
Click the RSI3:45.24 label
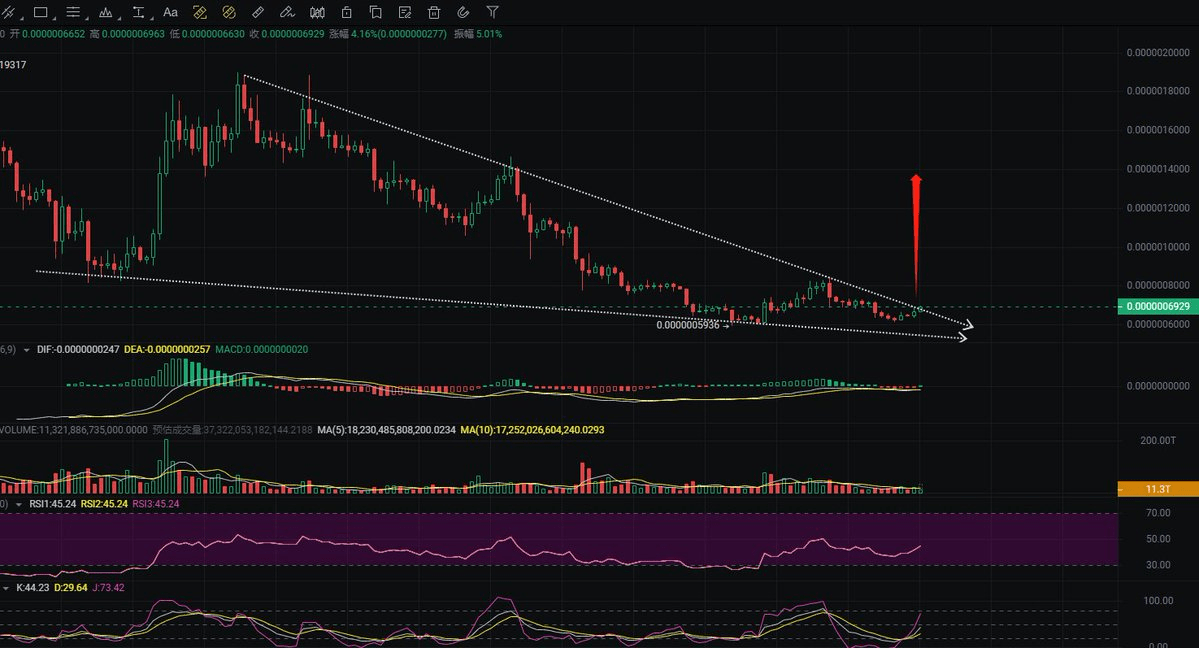156,504
